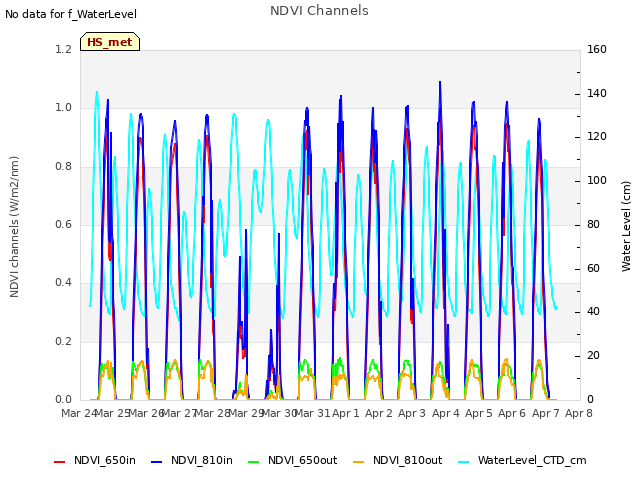Click the 160 right axis tick label

597,49
